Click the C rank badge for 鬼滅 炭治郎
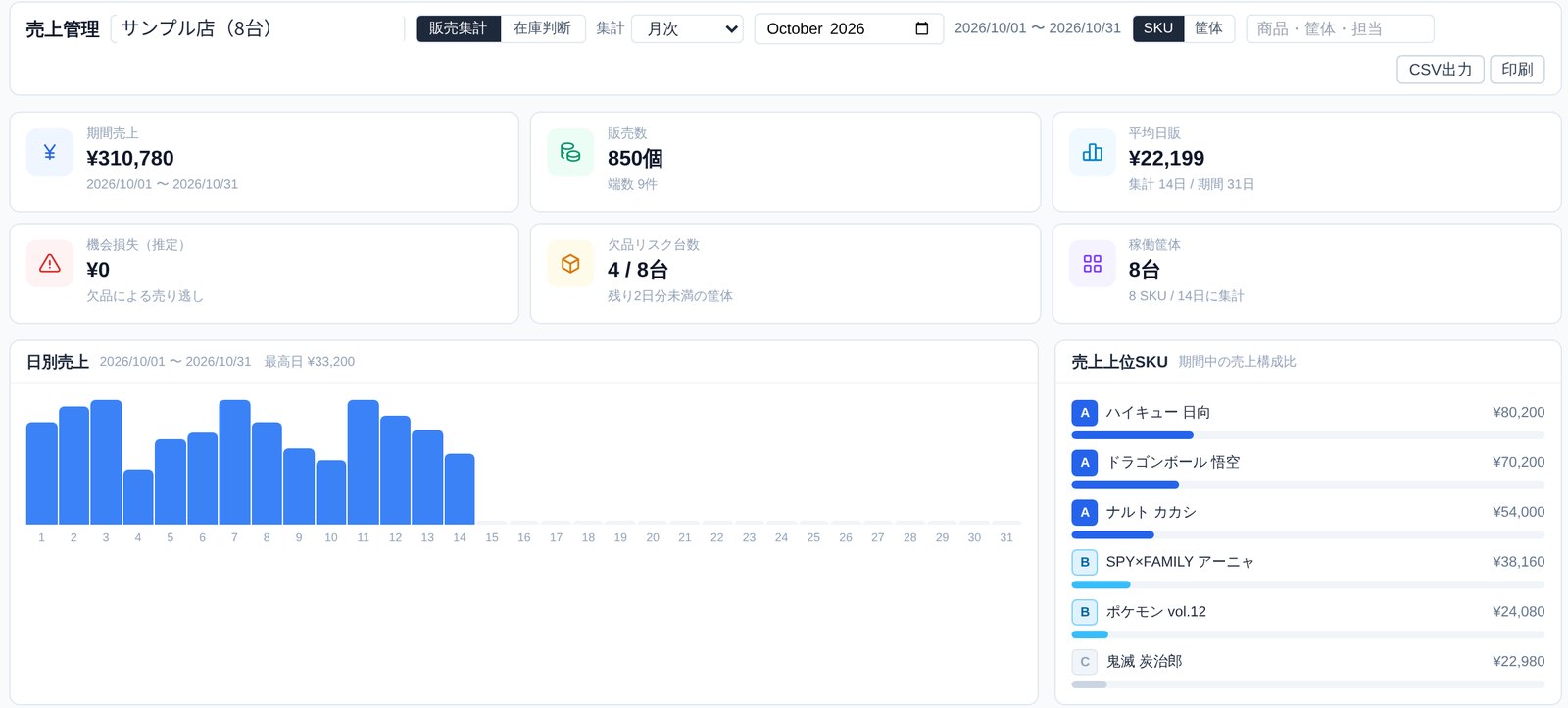Image resolution: width=1568 pixels, height=708 pixels. [x=1084, y=662]
